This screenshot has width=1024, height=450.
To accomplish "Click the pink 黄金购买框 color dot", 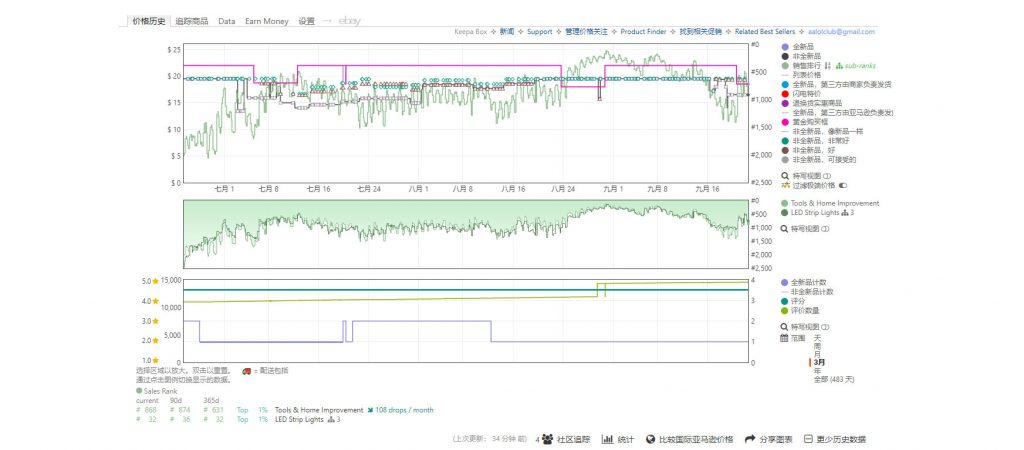I will point(784,121).
